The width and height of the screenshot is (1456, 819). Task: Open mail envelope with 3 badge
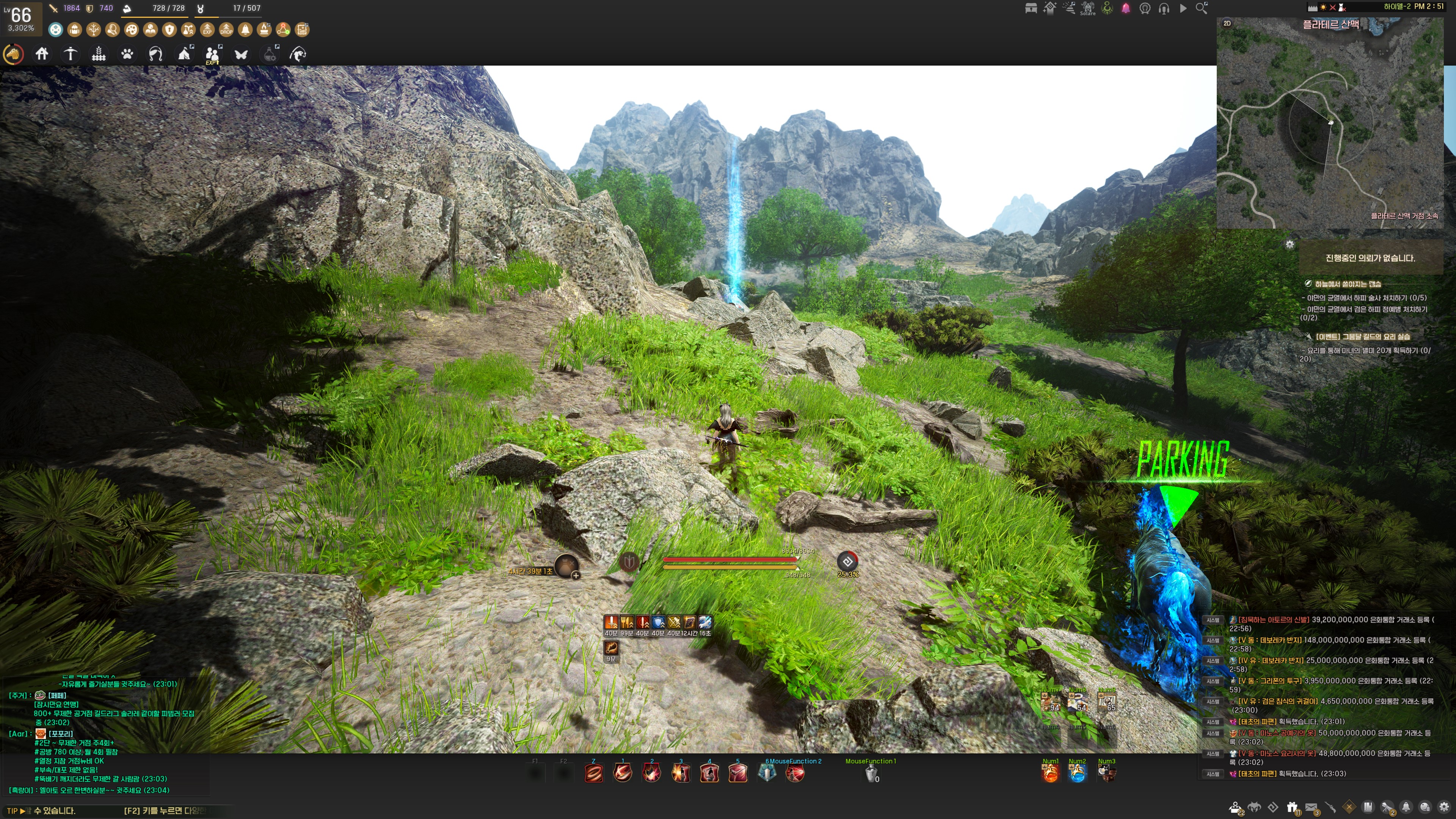pos(1312,806)
